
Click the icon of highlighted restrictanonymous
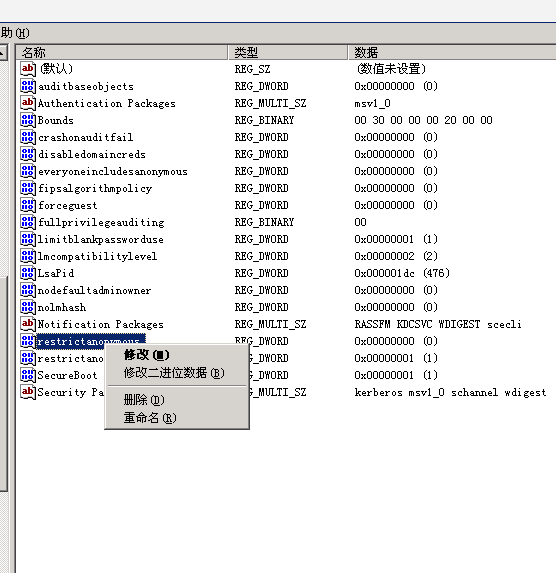click(28, 341)
